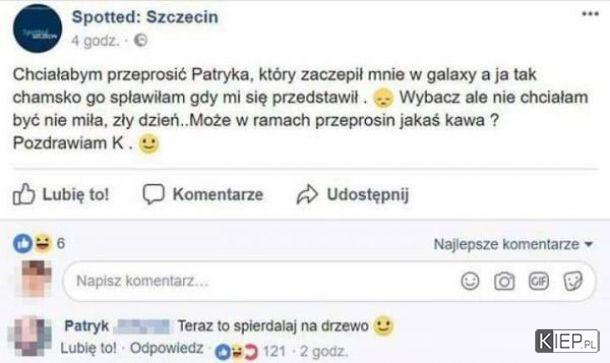Open the Spotted: Szczecin page name link
Viewport: 610px width, 363px height.
click(x=145, y=17)
